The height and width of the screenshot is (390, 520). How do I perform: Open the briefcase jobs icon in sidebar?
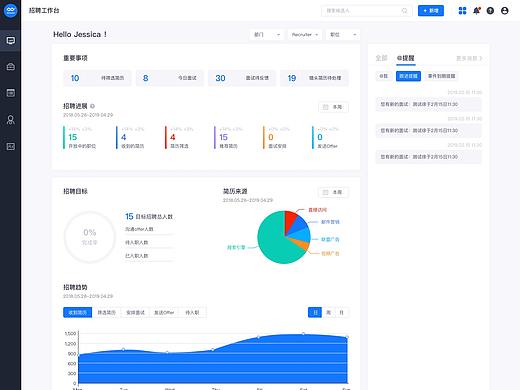[x=10, y=67]
